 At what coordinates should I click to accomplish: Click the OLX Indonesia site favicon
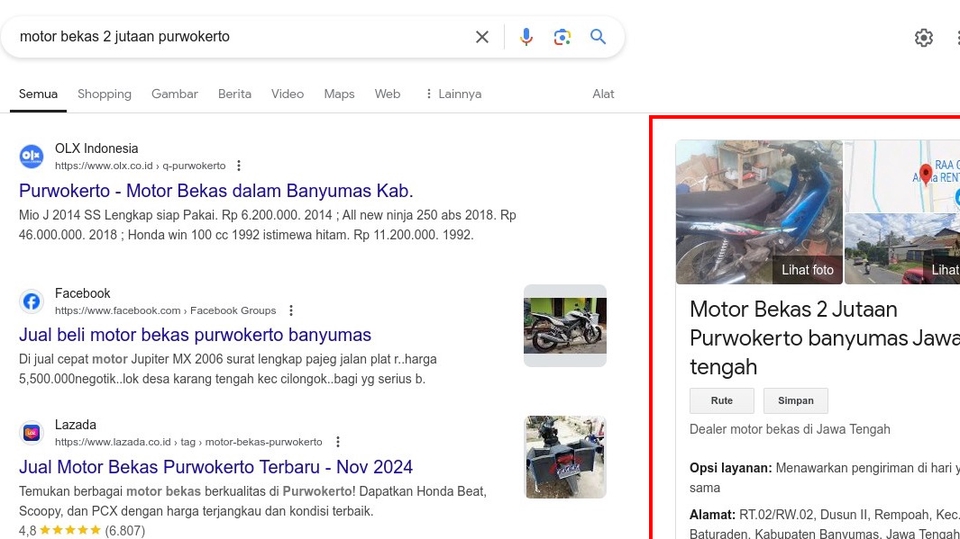click(x=31, y=157)
